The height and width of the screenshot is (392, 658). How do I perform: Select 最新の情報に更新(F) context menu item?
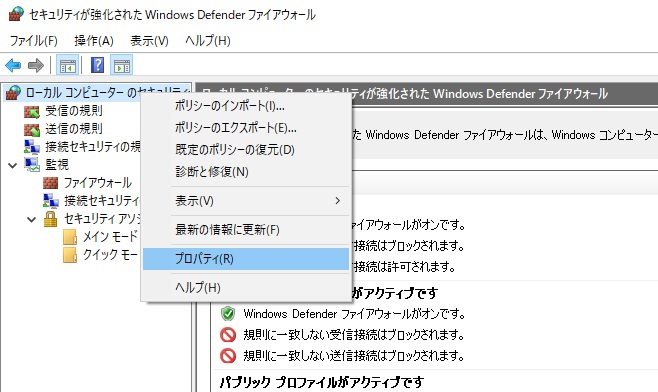coord(246,230)
